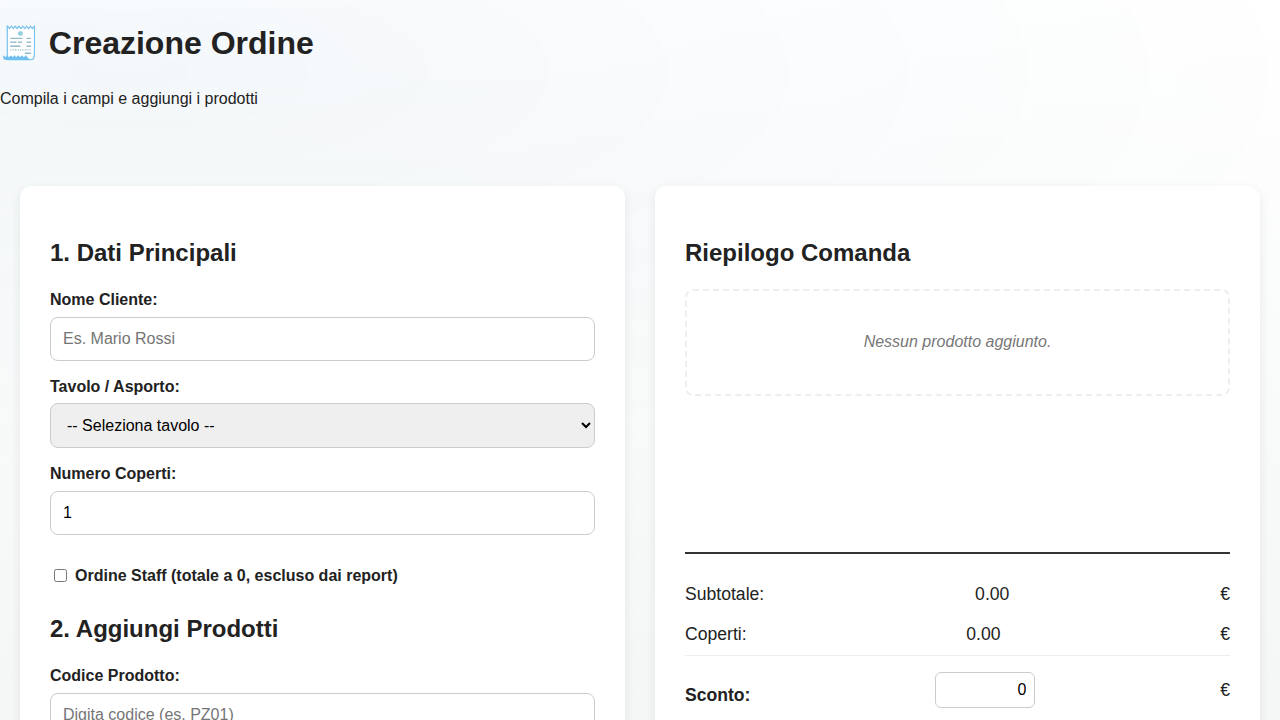Click 'Ordine Staff (totale a 0, escluso dai report)' text

click(x=236, y=576)
